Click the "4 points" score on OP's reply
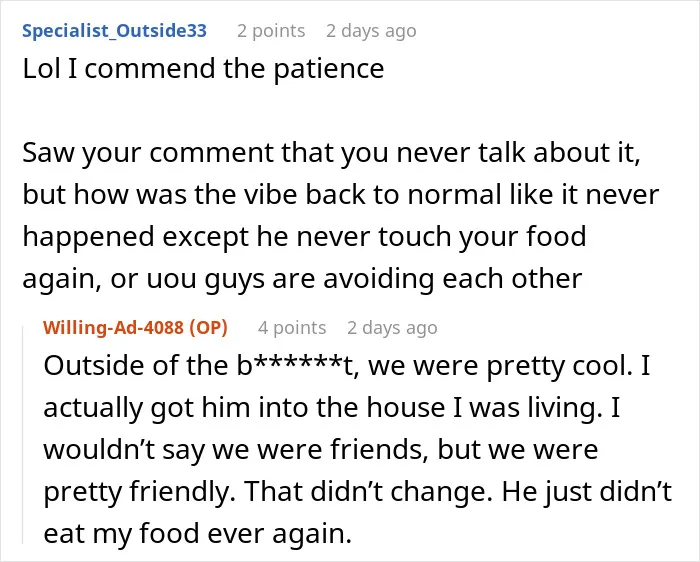This screenshot has height=562, width=700. [292, 328]
